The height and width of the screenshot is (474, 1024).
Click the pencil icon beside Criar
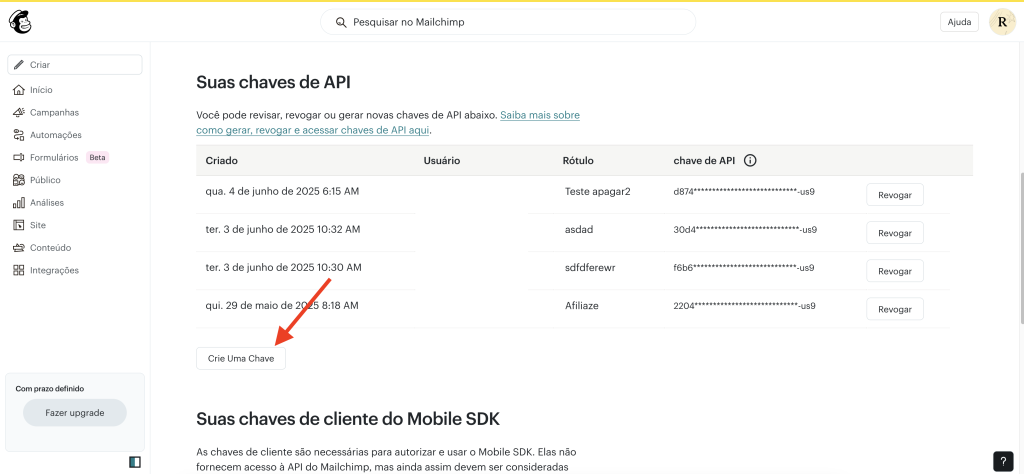[19, 65]
